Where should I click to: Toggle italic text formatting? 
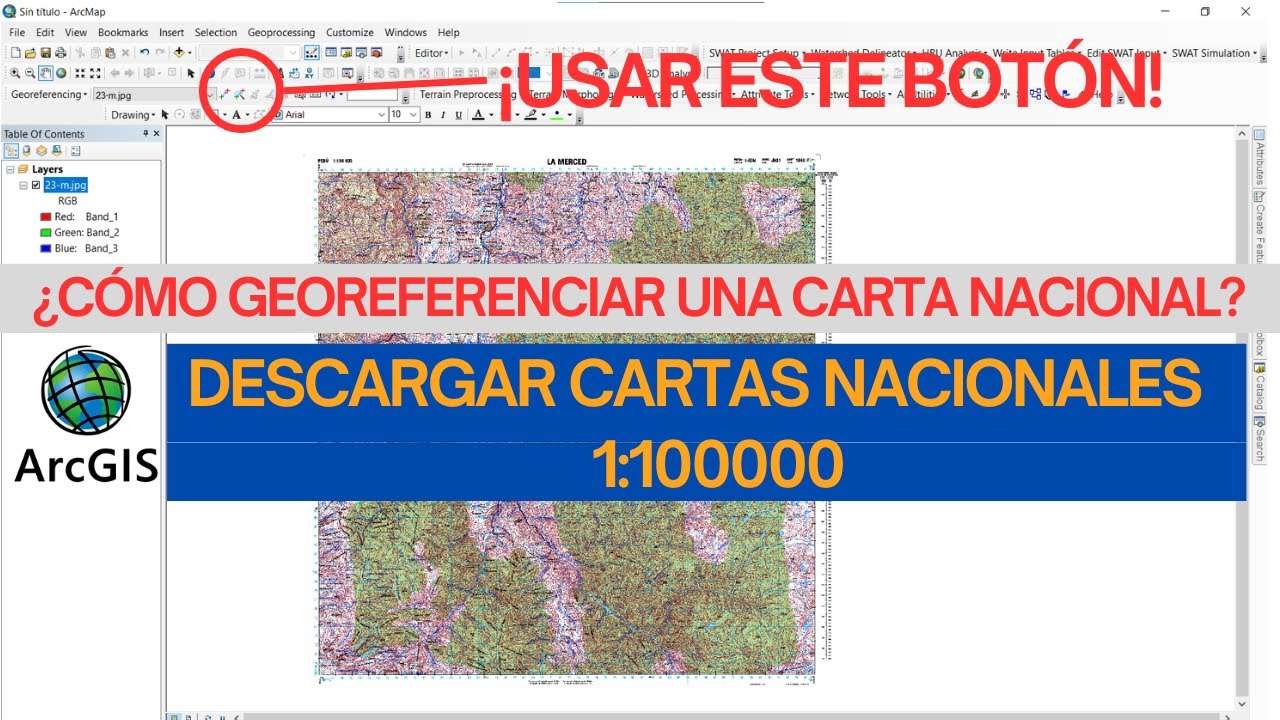point(443,115)
